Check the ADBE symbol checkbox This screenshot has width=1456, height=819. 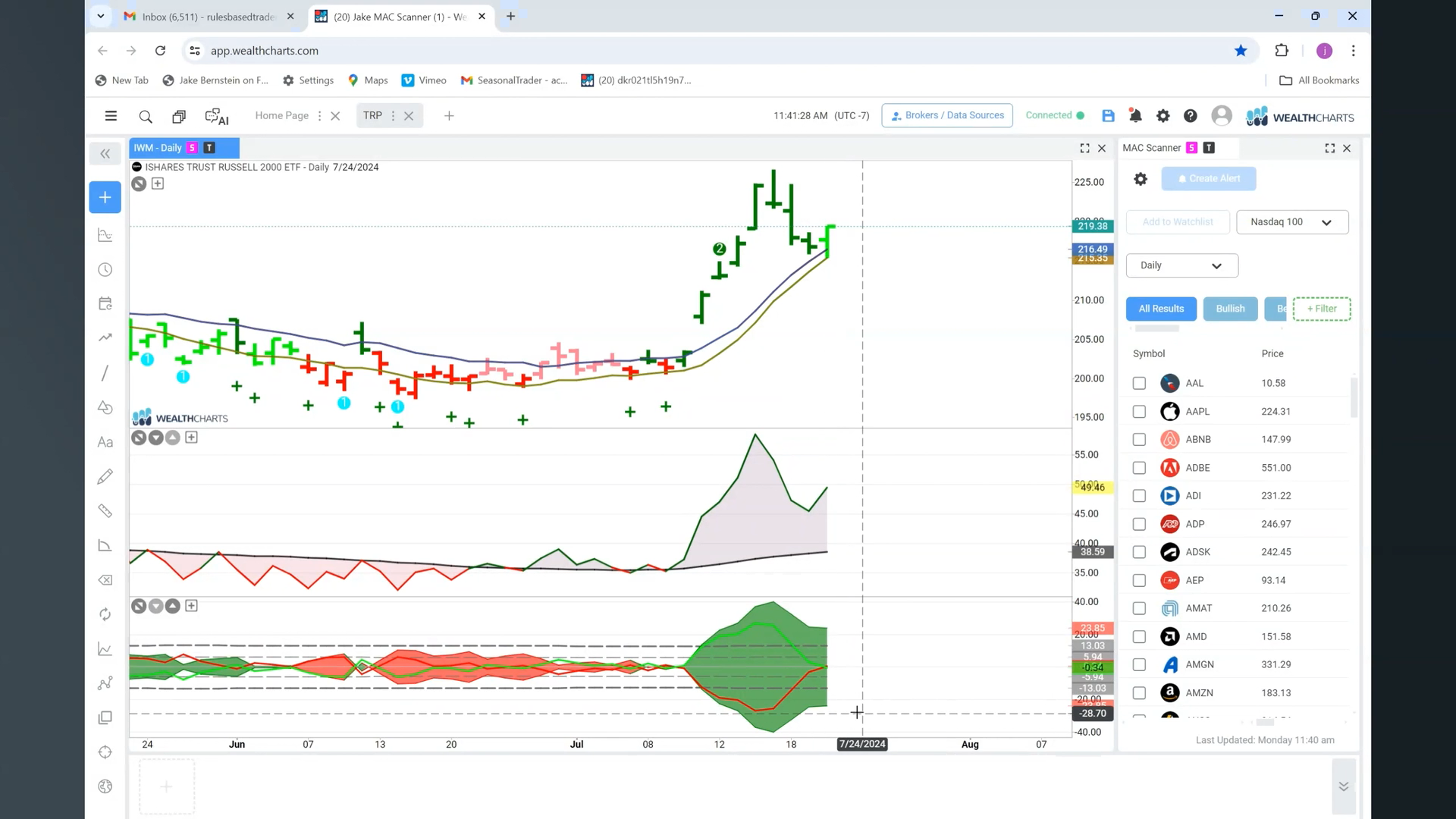click(x=1139, y=468)
